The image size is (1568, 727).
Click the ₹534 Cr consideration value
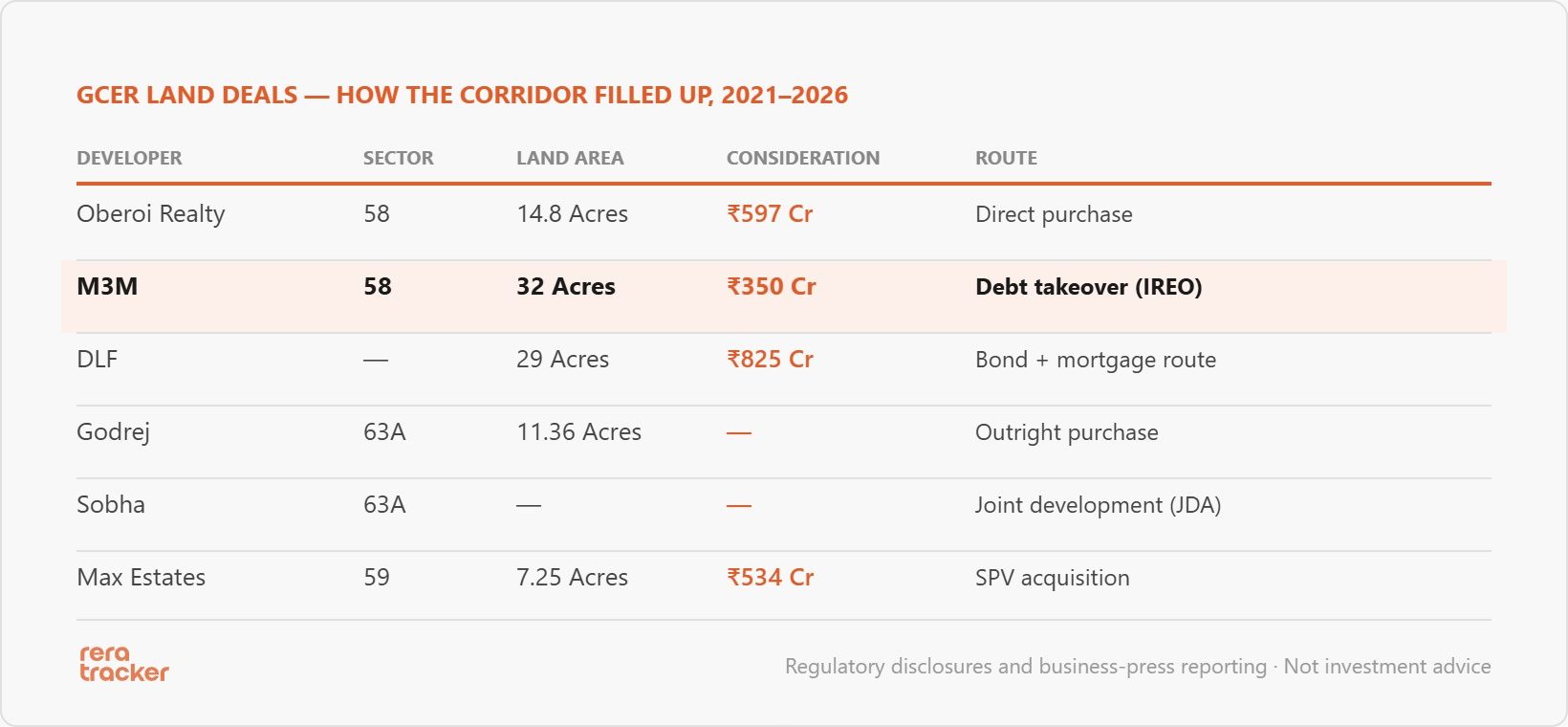pyautogui.click(x=770, y=578)
